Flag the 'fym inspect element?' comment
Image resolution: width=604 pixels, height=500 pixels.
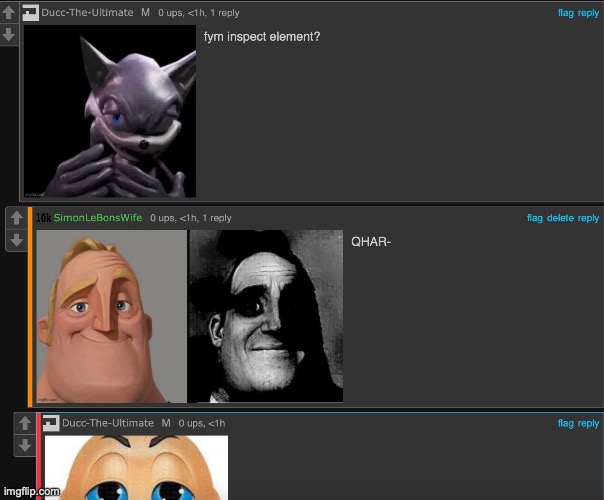(565, 13)
